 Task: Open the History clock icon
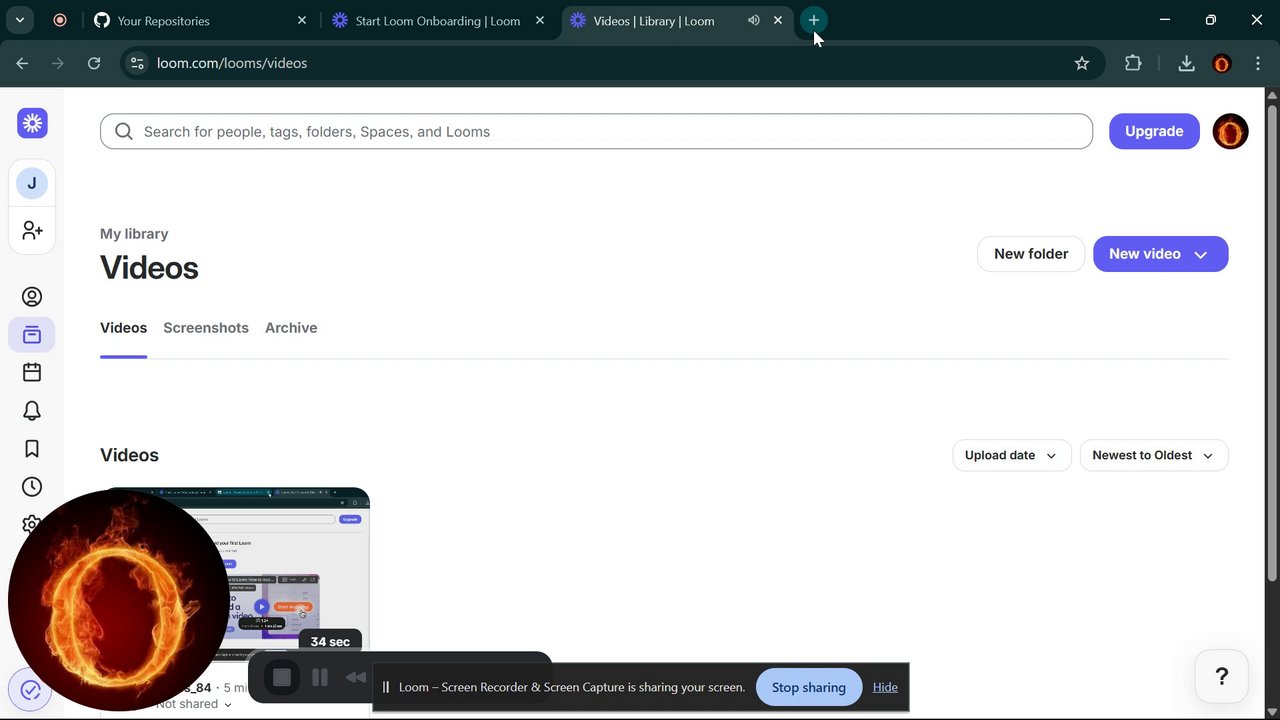click(x=32, y=487)
